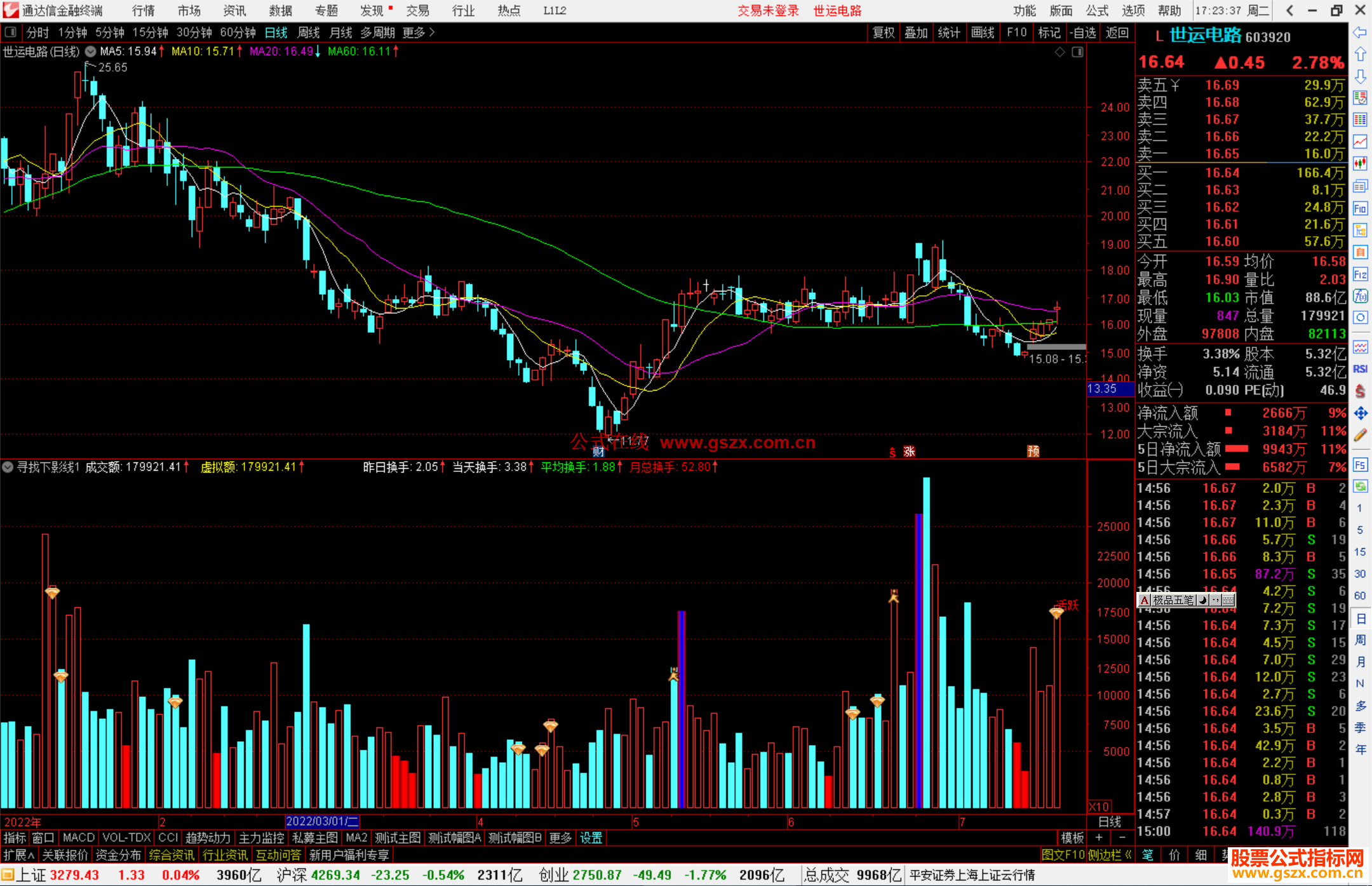
Task: Open the 功能 menu
Action: [1024, 11]
